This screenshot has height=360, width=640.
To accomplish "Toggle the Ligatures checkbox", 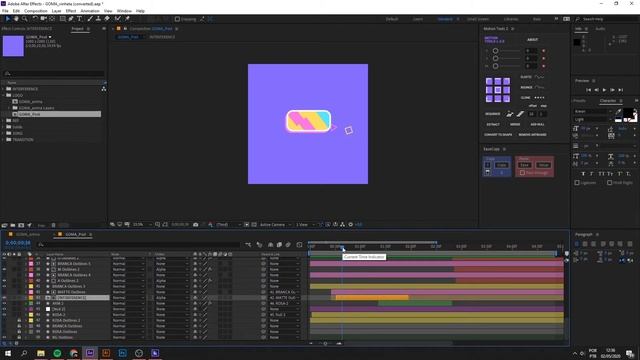I will pyautogui.click(x=577, y=183).
